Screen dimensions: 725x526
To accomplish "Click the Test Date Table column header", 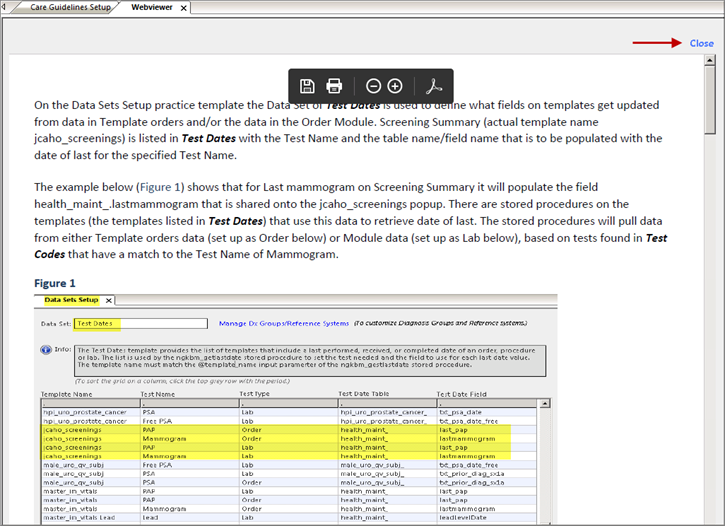I will (363, 394).
